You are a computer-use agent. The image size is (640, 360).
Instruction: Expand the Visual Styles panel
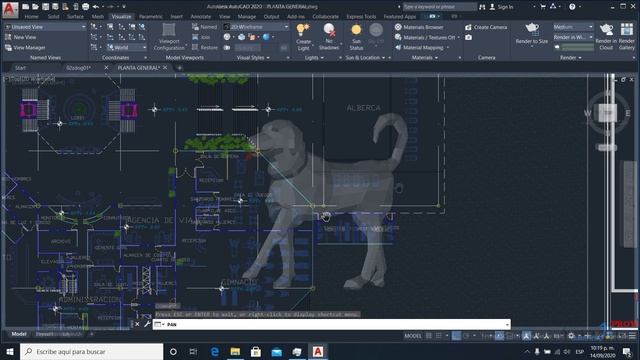(x=253, y=58)
